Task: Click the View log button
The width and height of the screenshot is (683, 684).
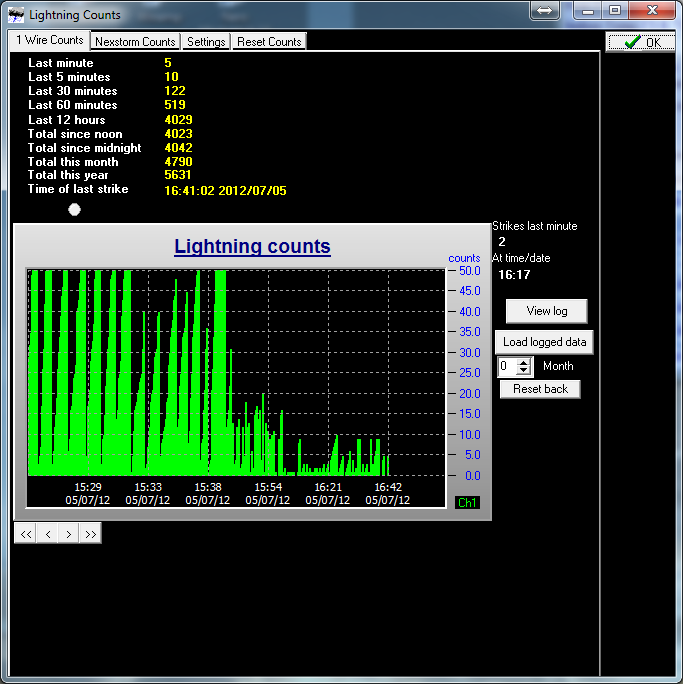Action: [x=546, y=311]
